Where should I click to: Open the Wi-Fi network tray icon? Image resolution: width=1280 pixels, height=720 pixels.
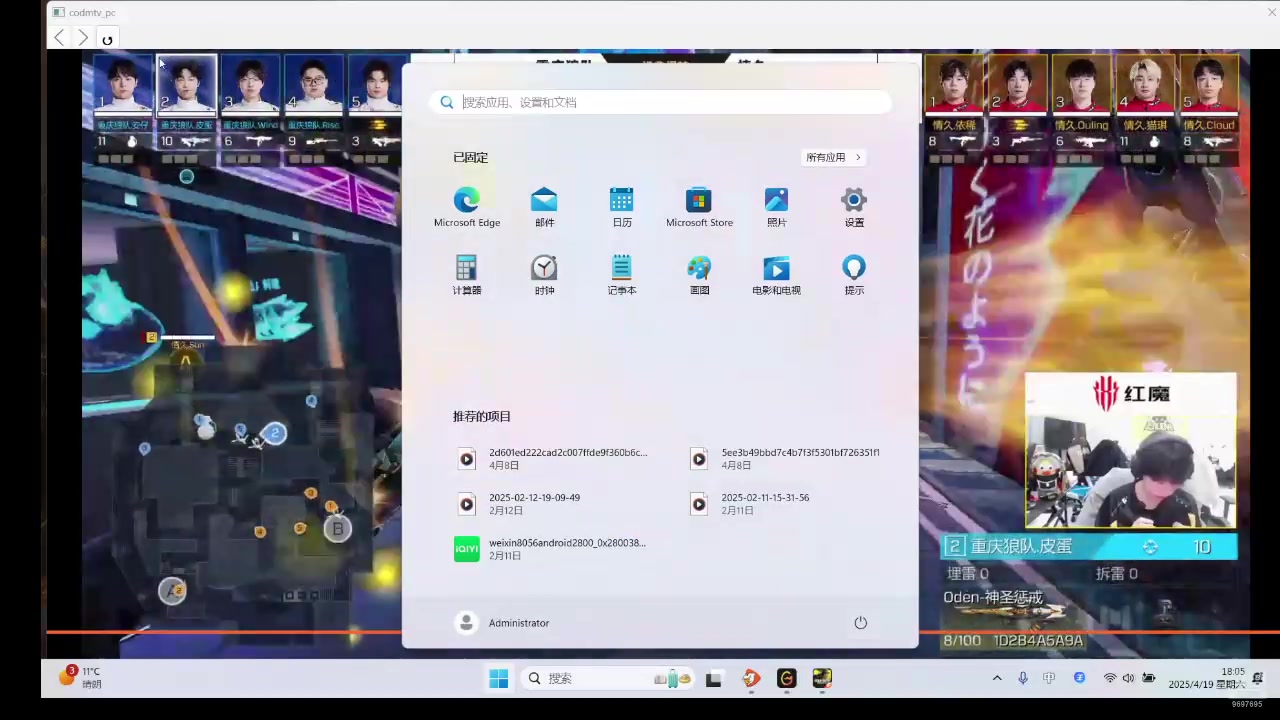[x=1110, y=678]
